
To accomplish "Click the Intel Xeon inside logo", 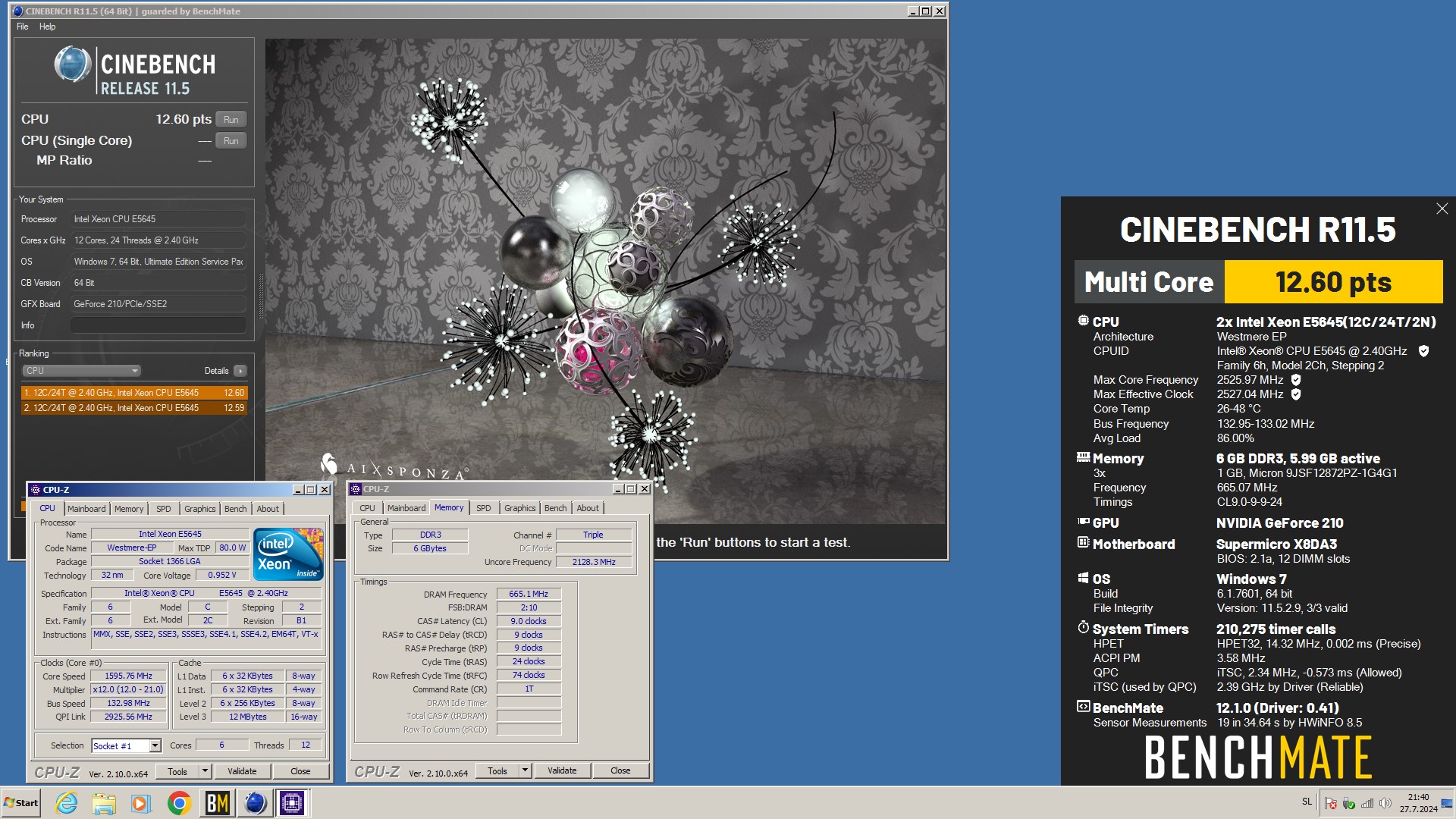I will (x=288, y=554).
